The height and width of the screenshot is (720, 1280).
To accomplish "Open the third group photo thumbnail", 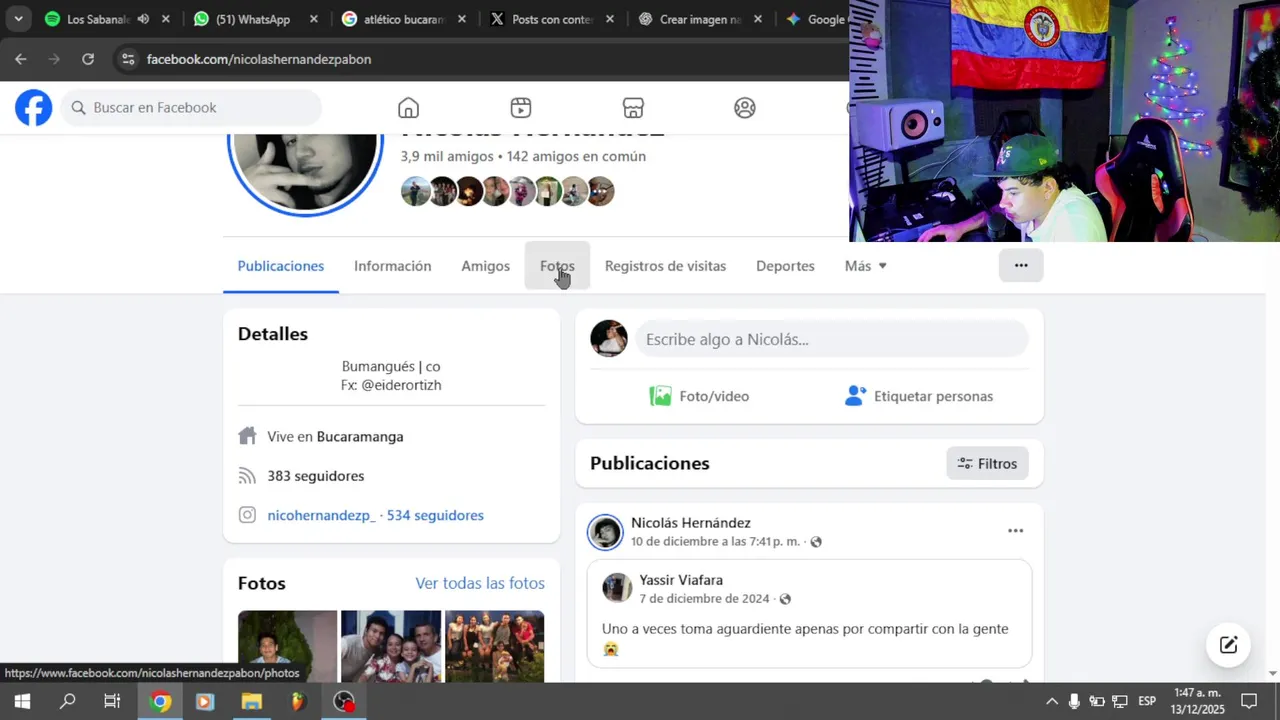I will point(495,646).
